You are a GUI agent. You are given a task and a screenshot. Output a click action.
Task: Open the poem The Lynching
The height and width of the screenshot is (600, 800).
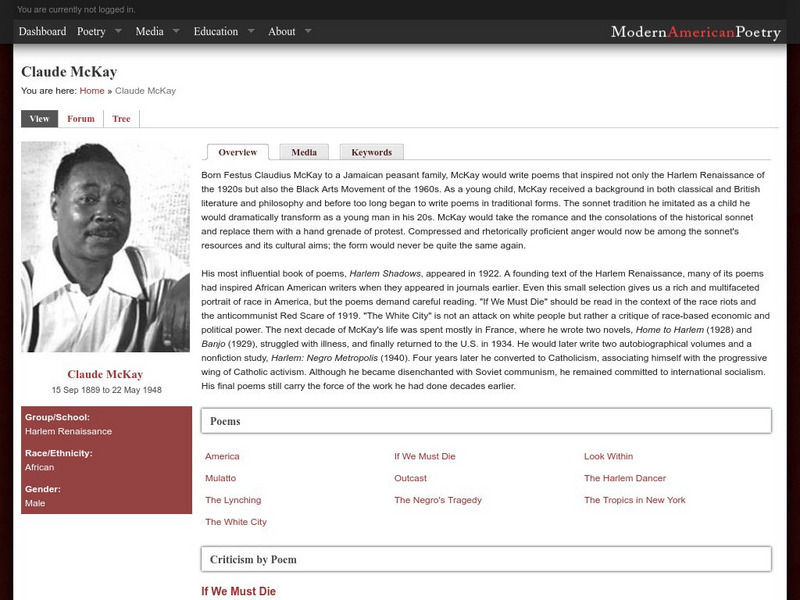point(233,501)
